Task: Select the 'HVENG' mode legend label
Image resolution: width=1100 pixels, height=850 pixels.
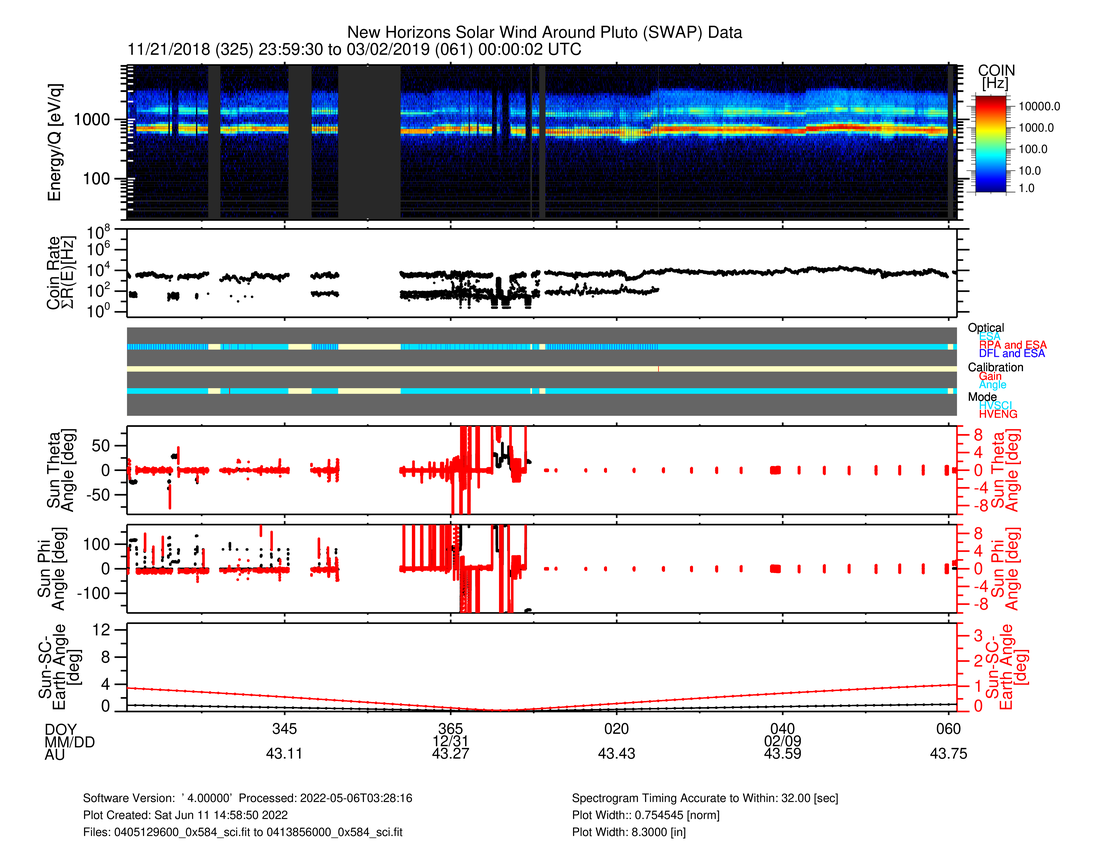Action: (x=1002, y=413)
